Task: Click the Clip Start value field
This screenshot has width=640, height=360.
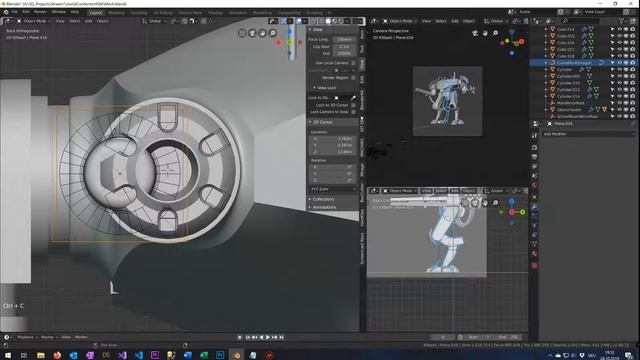Action: pos(344,47)
